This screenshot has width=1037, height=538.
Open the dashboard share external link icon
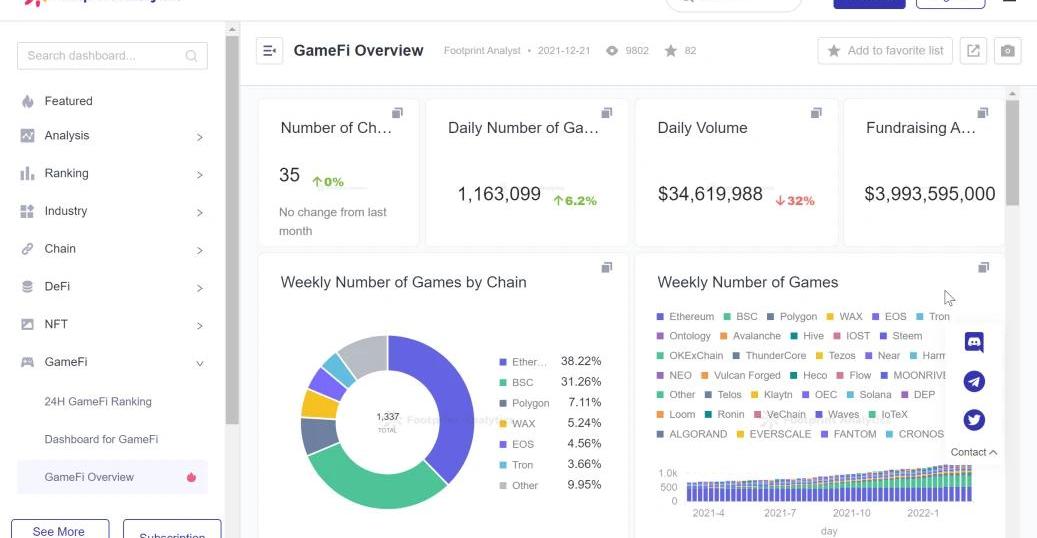tap(972, 51)
